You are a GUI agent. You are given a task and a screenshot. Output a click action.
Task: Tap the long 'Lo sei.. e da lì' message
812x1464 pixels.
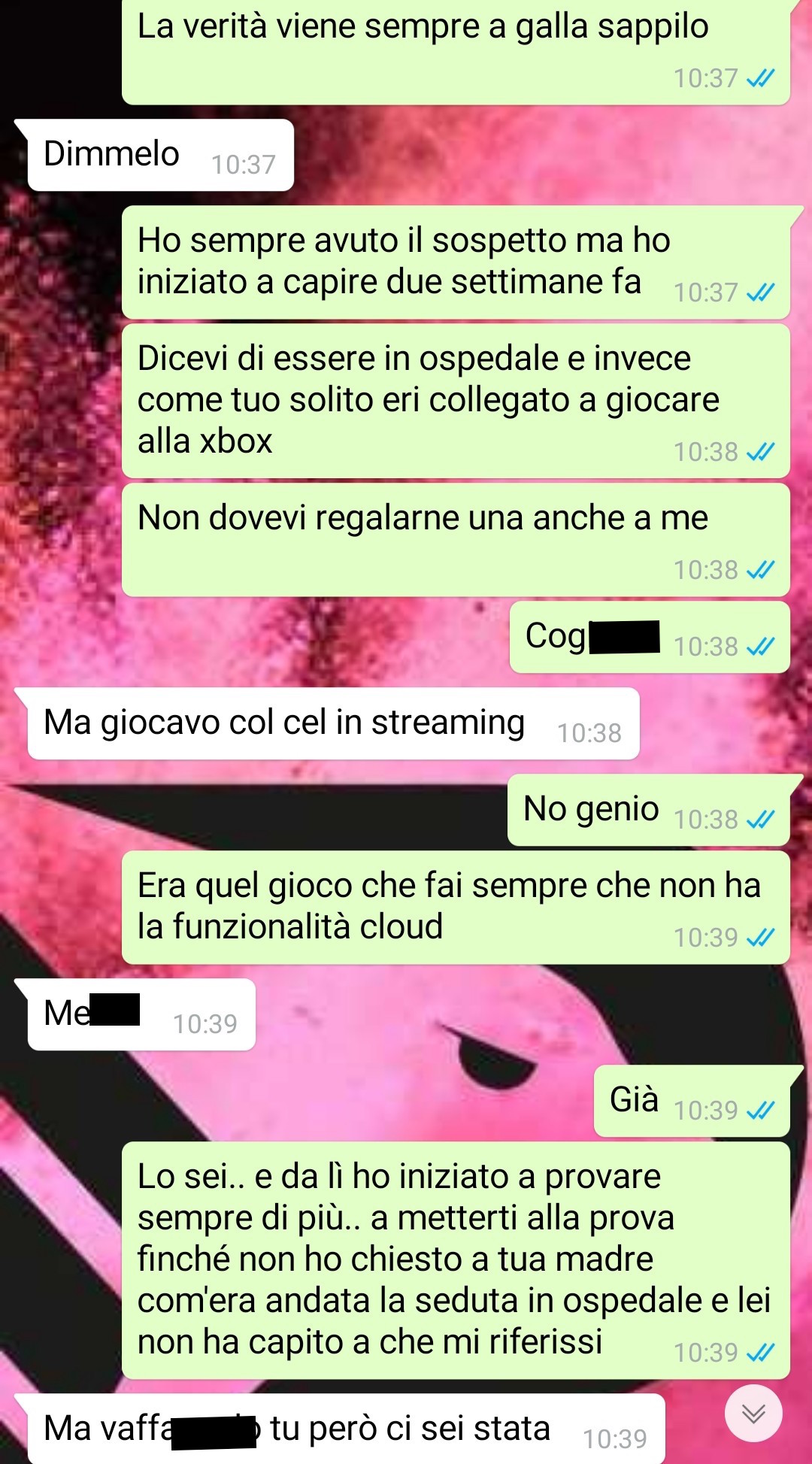point(456,1260)
